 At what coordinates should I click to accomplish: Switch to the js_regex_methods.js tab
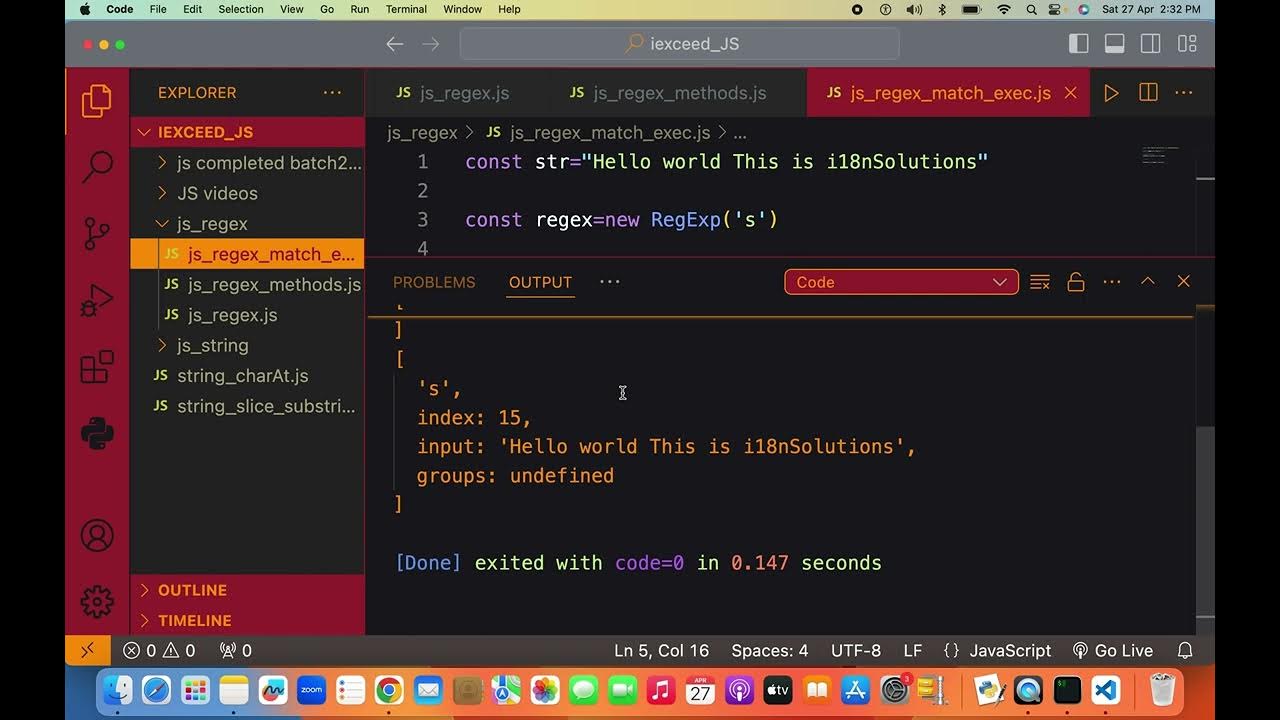tap(679, 93)
